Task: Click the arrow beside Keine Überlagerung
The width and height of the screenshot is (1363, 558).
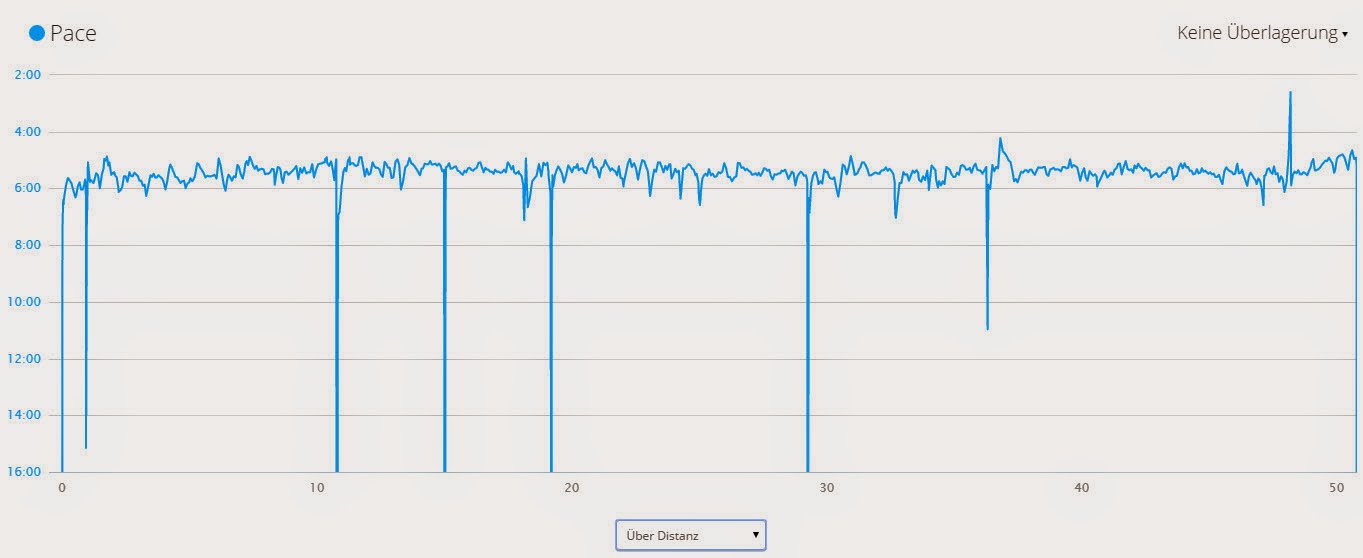Action: tap(1344, 35)
